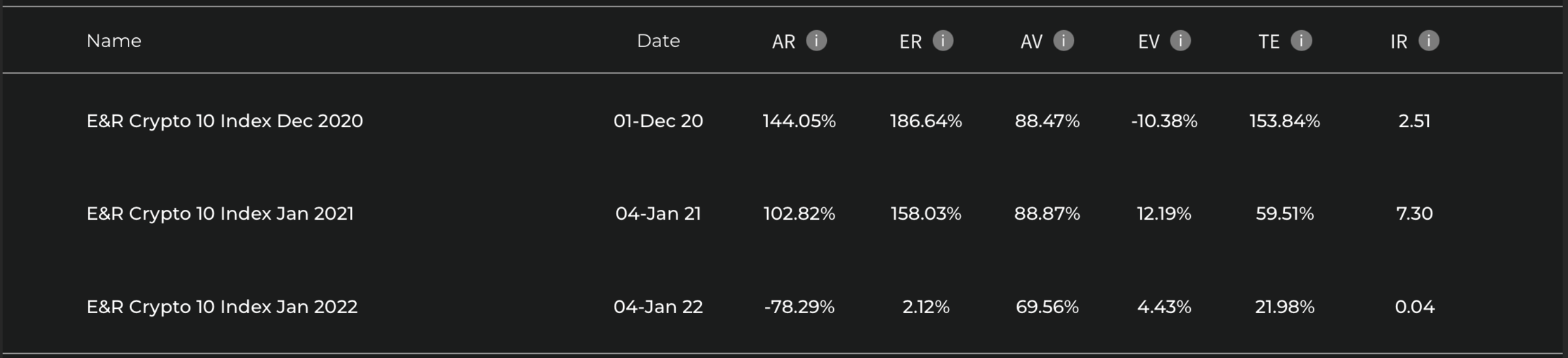Click the 144.05% AR value

799,121
